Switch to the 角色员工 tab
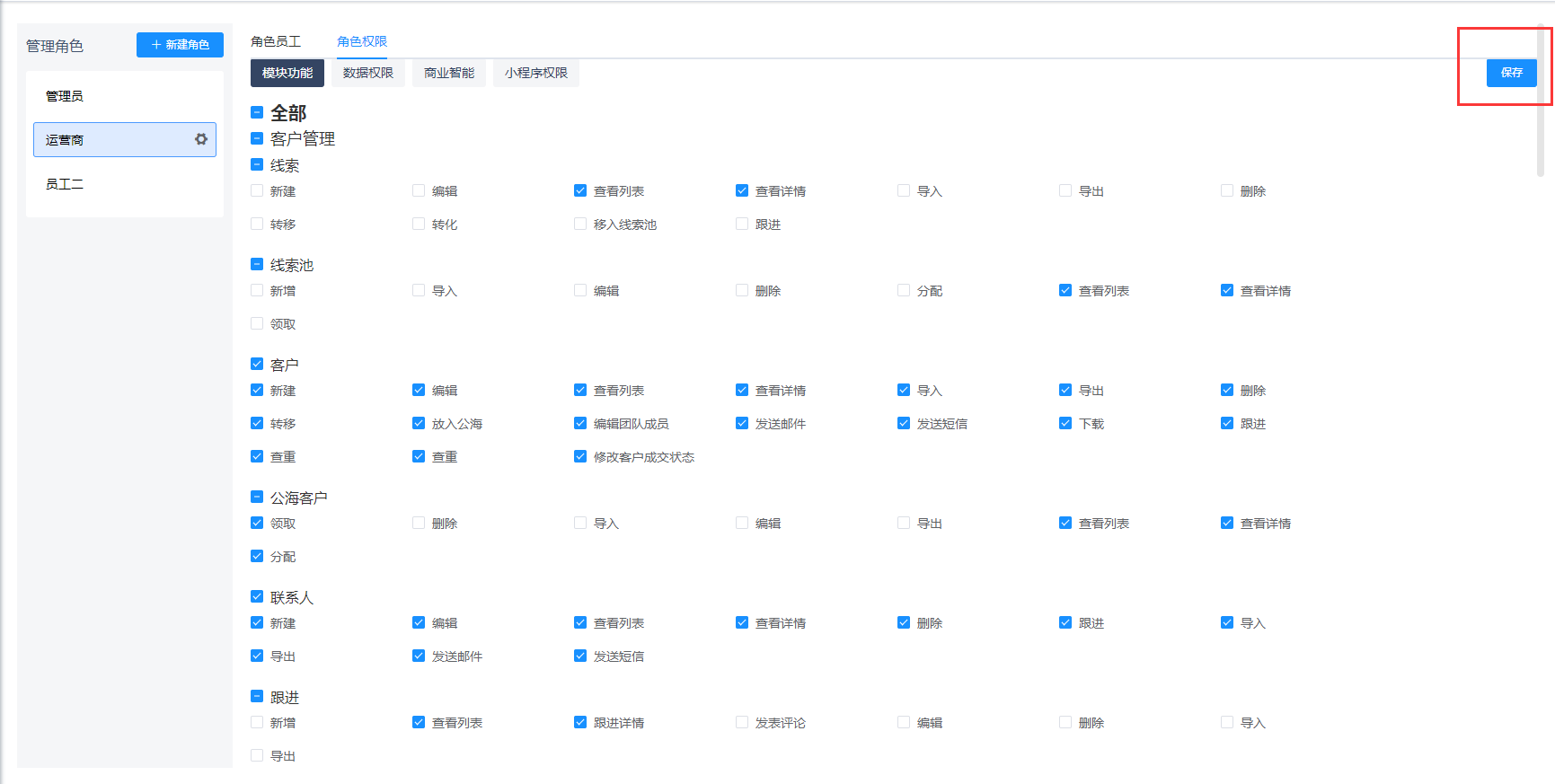 point(276,41)
